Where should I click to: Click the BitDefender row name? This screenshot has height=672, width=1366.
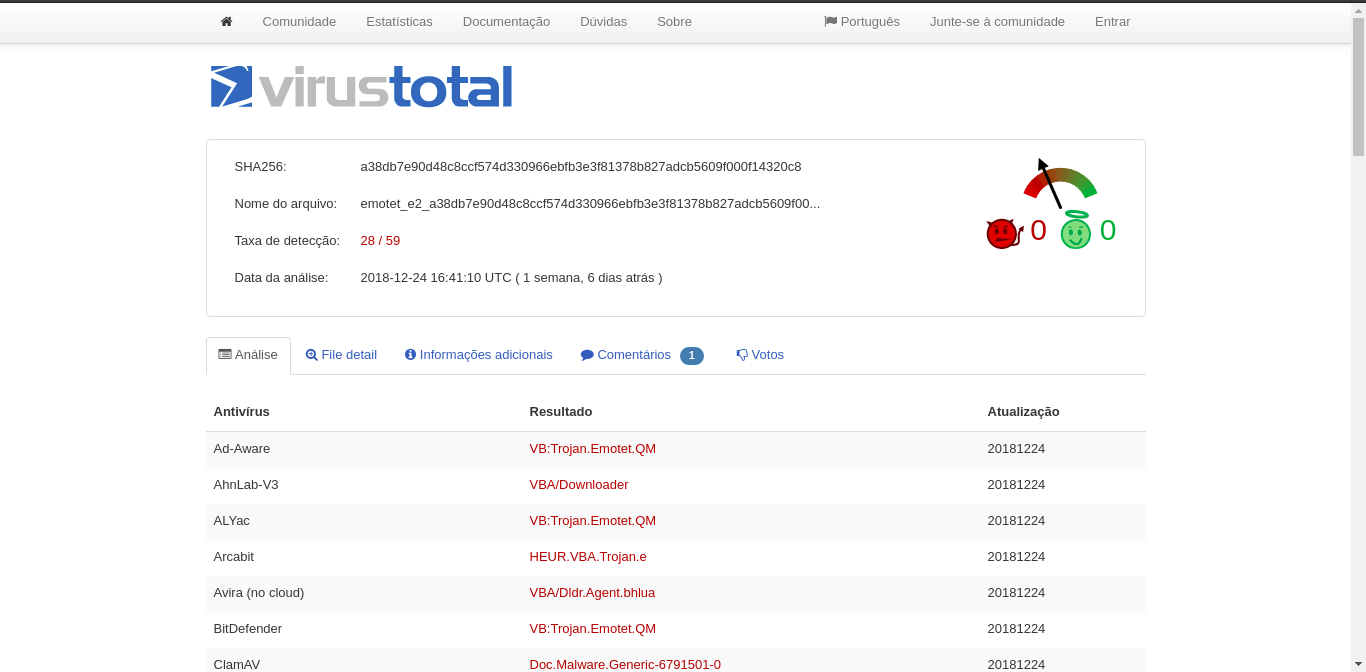[248, 629]
